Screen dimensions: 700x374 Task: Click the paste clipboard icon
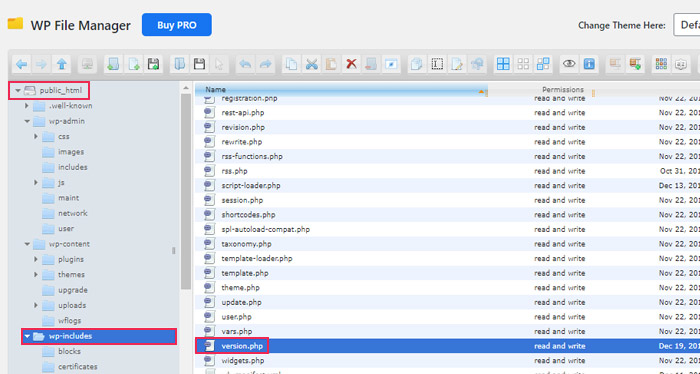click(x=331, y=64)
